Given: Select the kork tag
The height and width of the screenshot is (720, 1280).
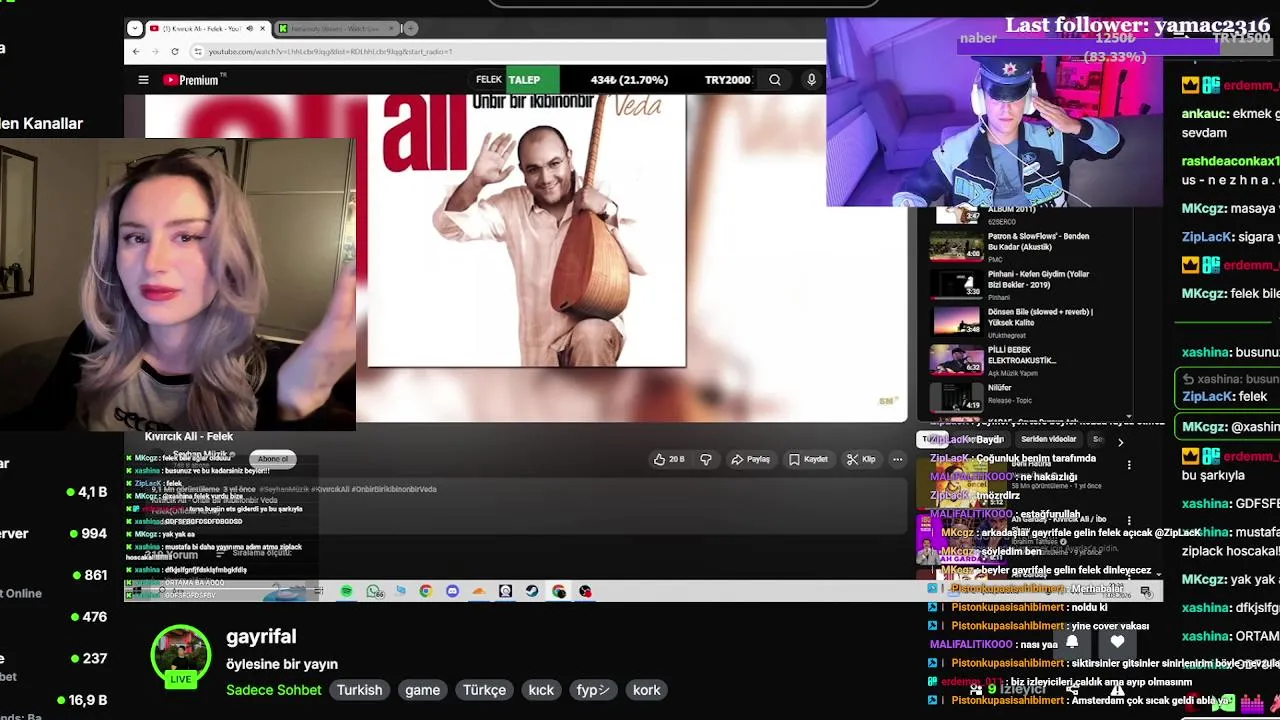Looking at the screenshot, I should 647,690.
